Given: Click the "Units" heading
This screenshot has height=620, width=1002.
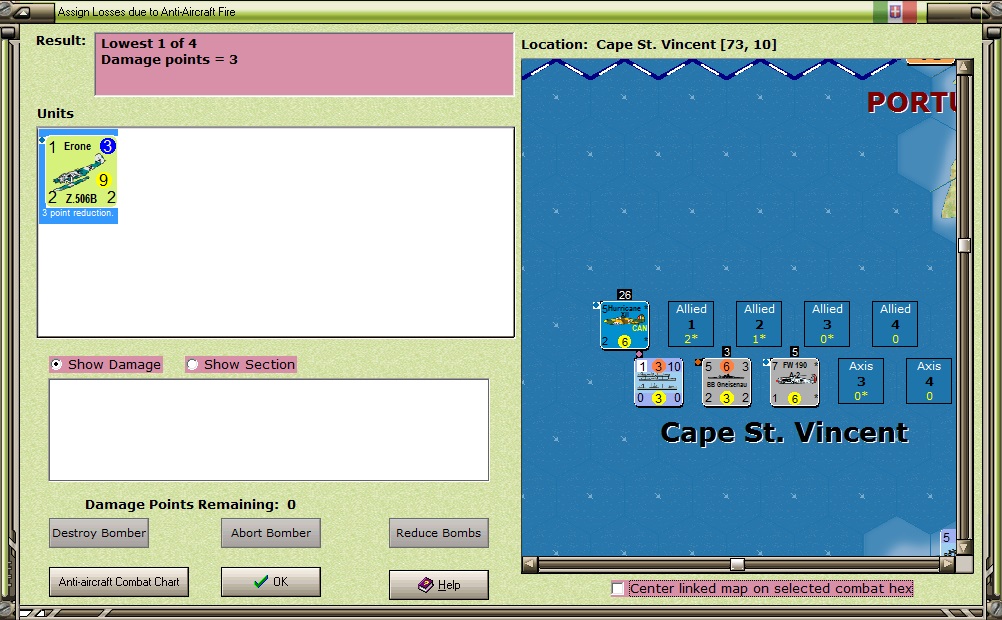Looking at the screenshot, I should tap(56, 113).
